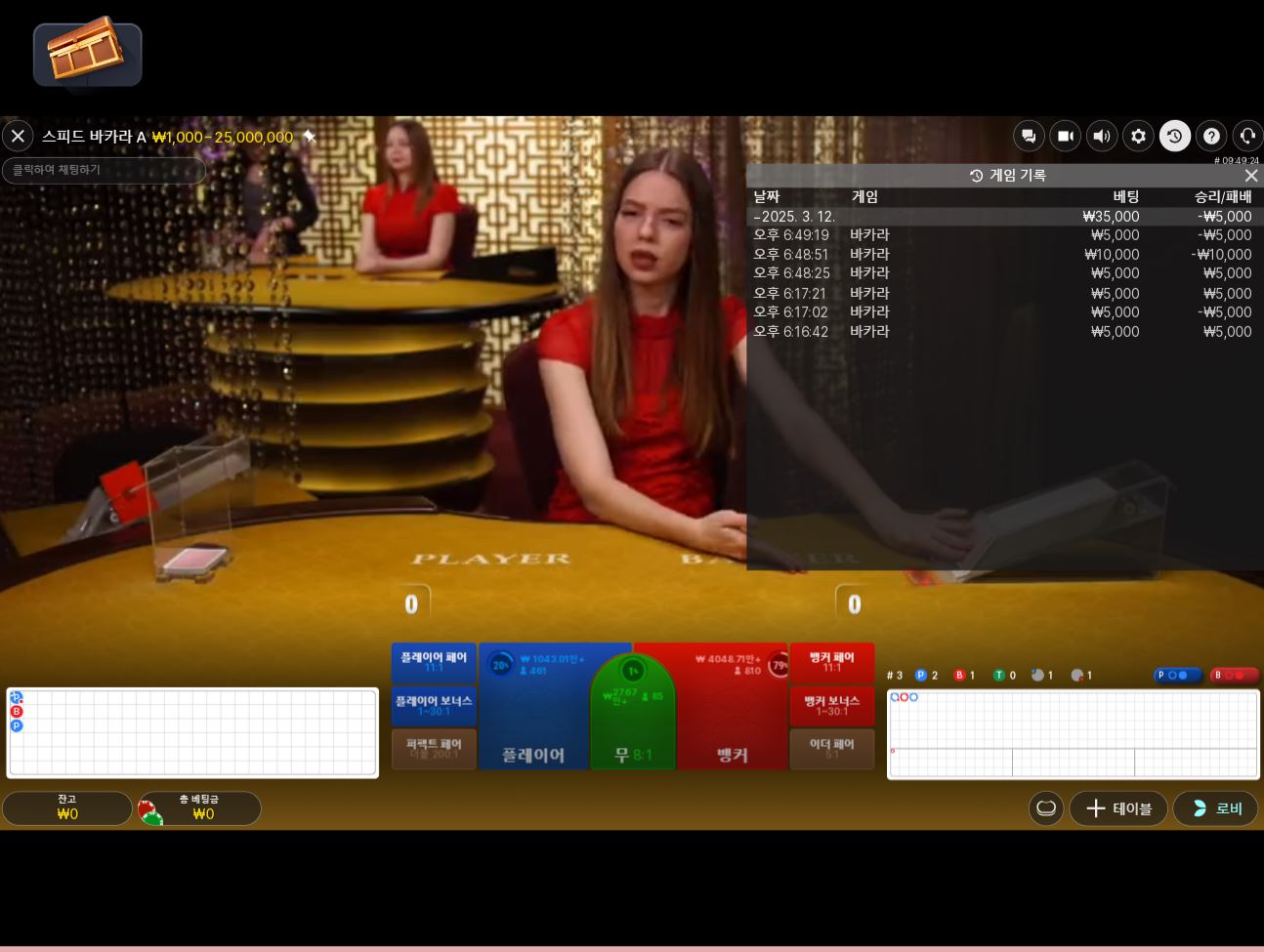Click the treasure chest icon
Screen dimensions: 1264x952
pos(87,53)
